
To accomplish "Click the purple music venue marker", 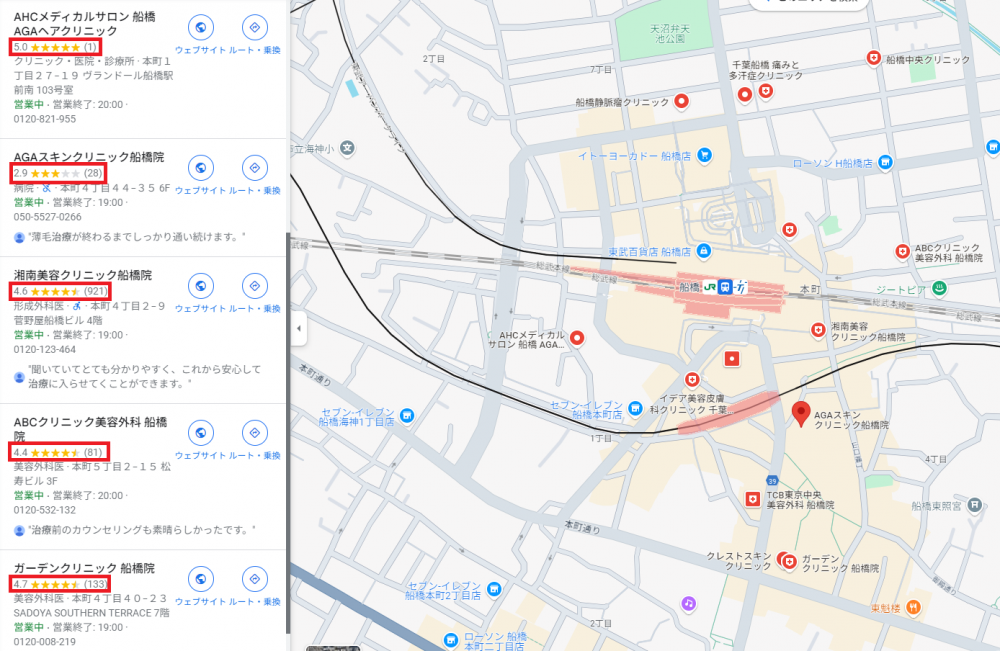I will point(688,603).
